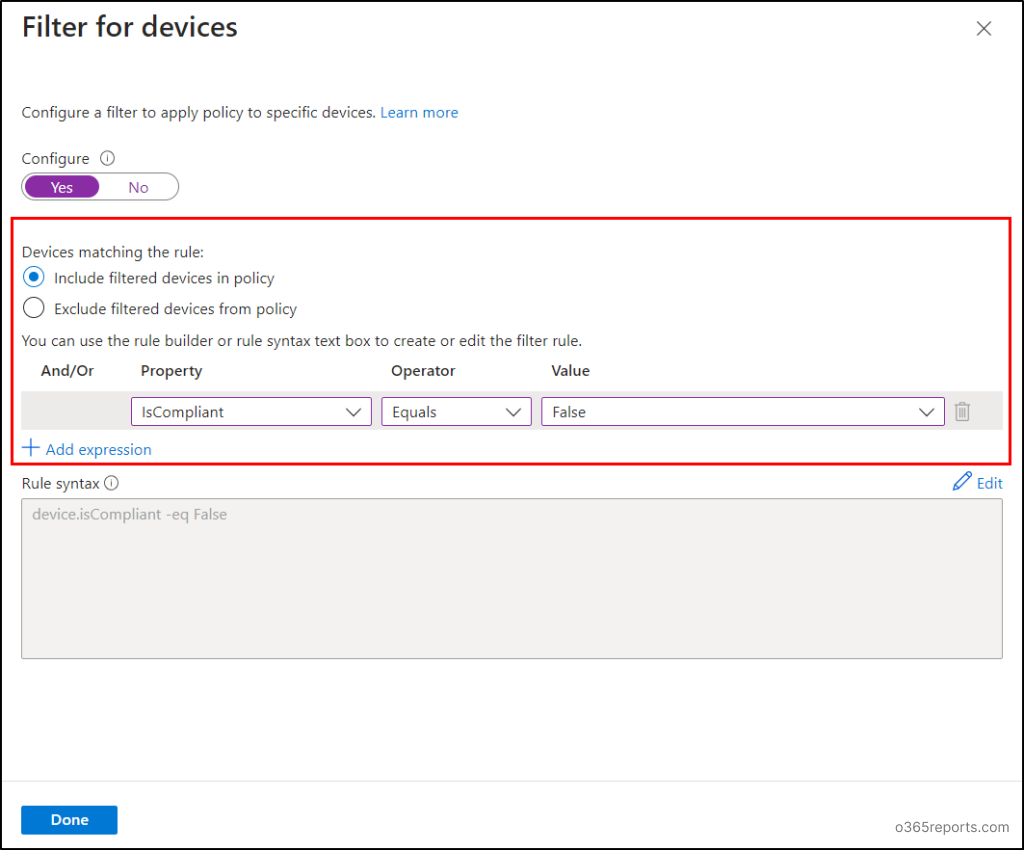Click the Edit pencil icon

click(x=963, y=482)
